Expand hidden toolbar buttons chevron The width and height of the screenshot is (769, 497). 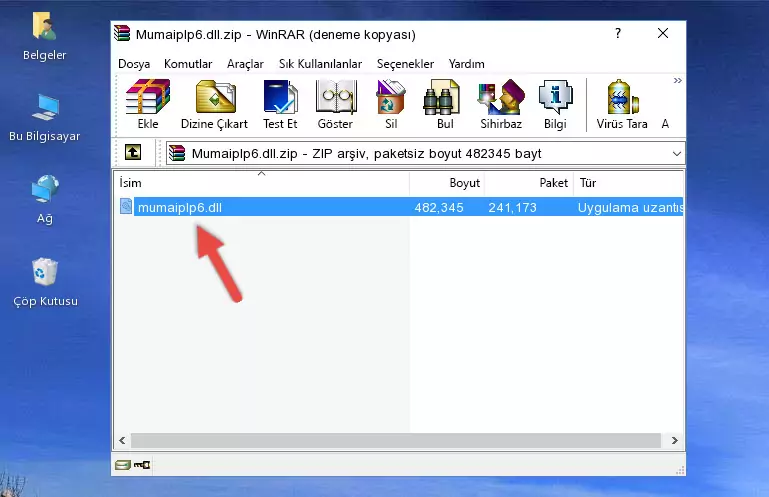click(x=677, y=80)
